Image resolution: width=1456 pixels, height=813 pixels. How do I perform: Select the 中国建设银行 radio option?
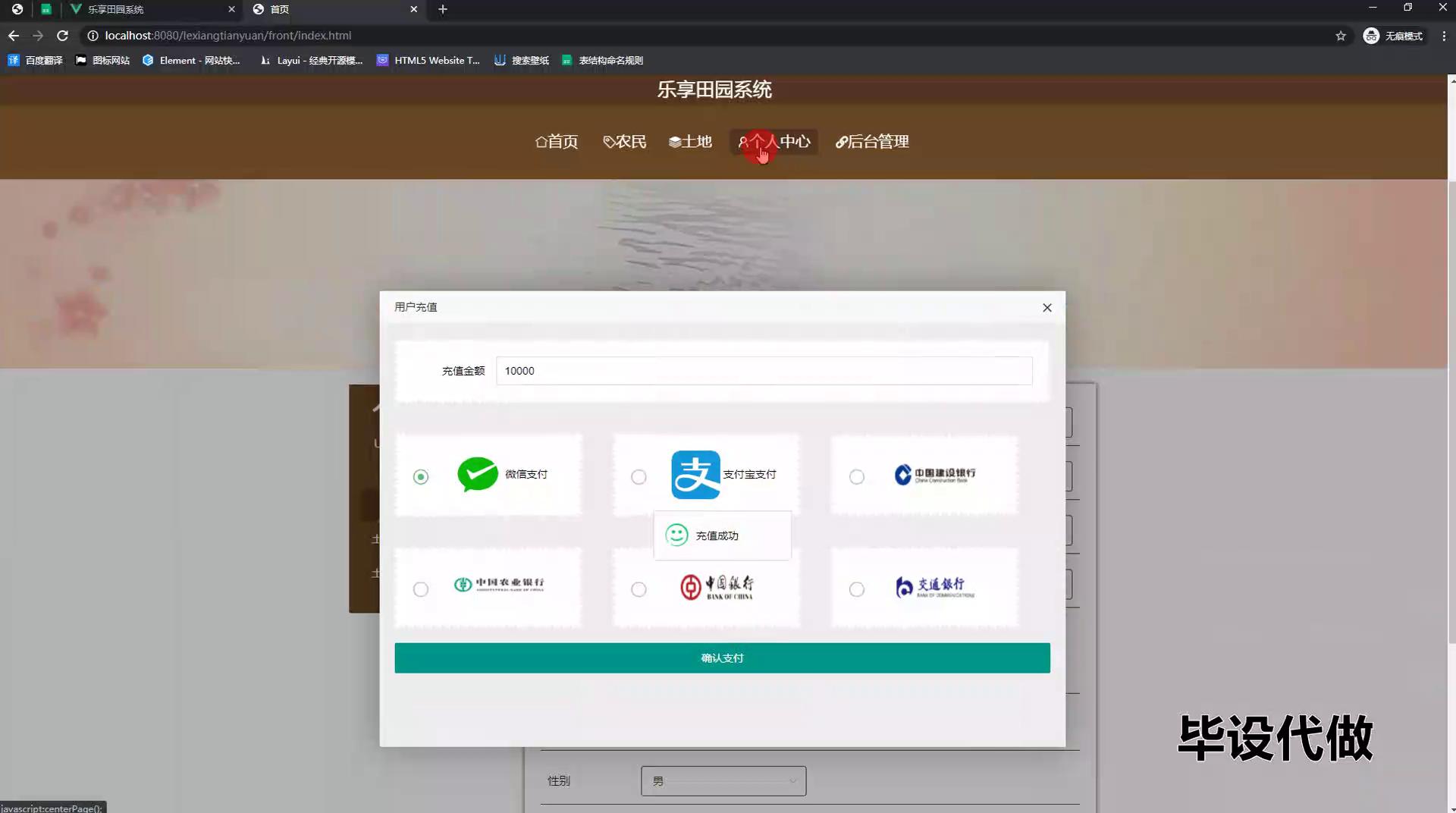coord(856,476)
